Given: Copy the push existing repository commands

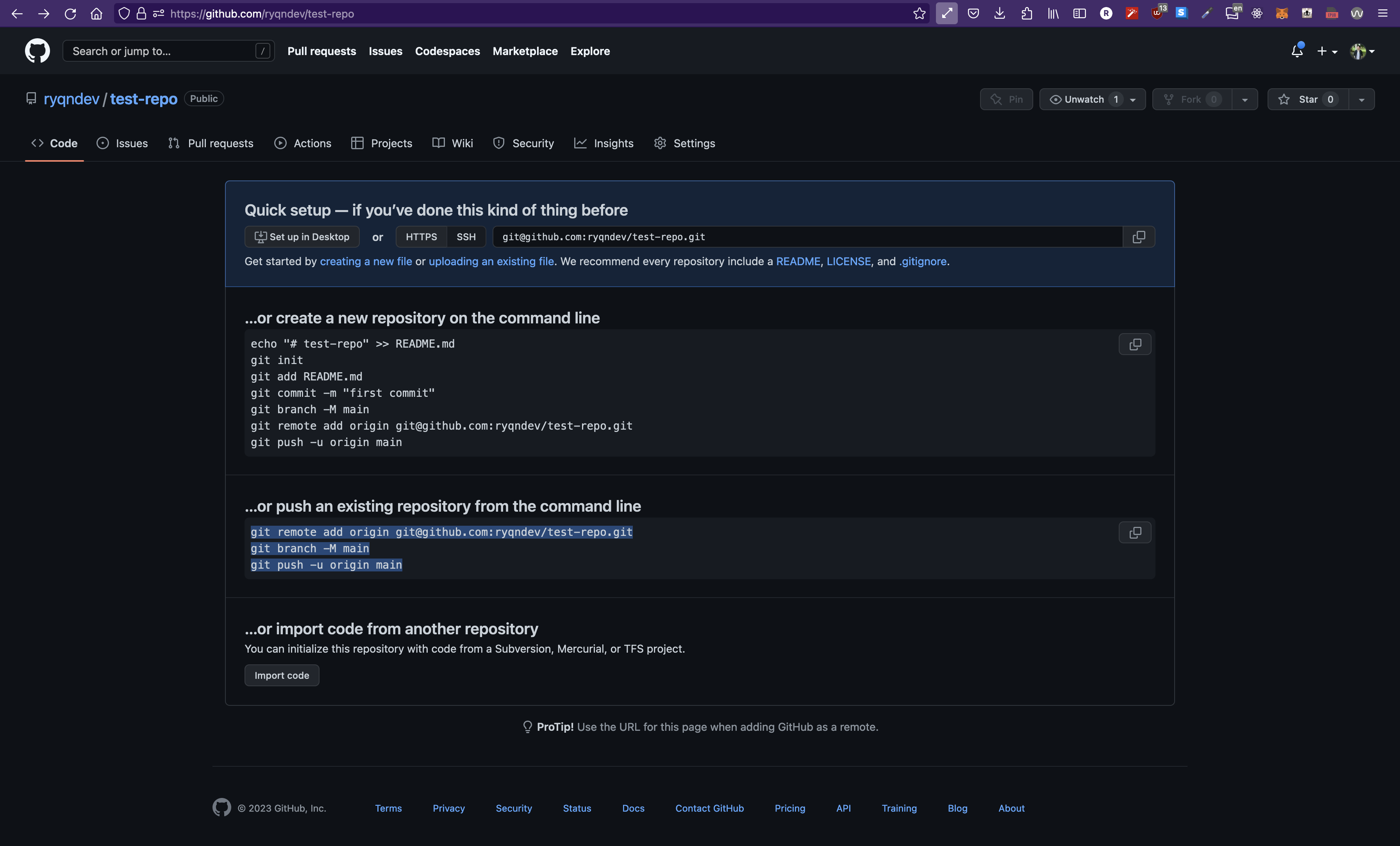Looking at the screenshot, I should point(1135,532).
